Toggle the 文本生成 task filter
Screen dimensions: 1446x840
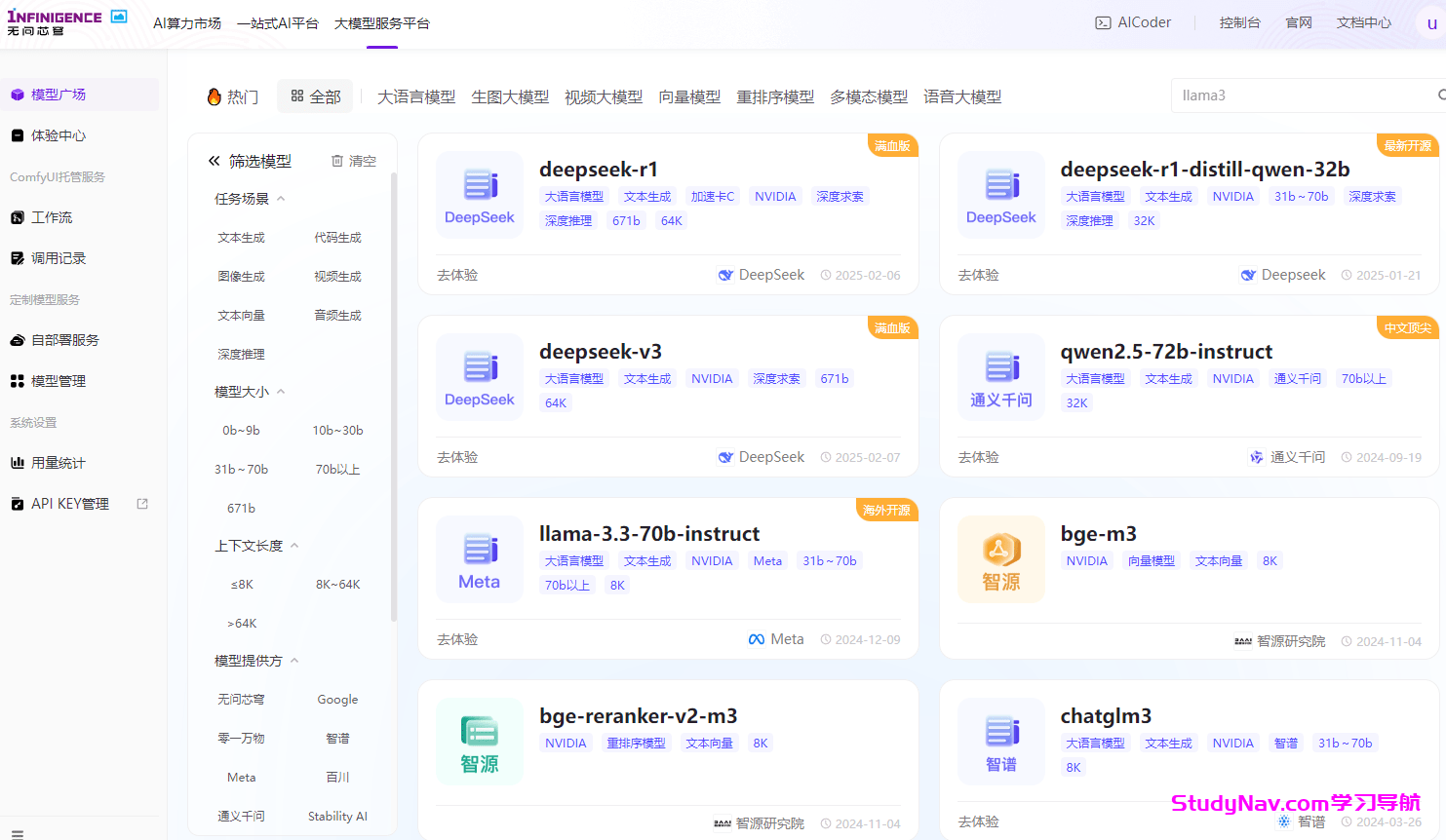[x=241, y=238]
